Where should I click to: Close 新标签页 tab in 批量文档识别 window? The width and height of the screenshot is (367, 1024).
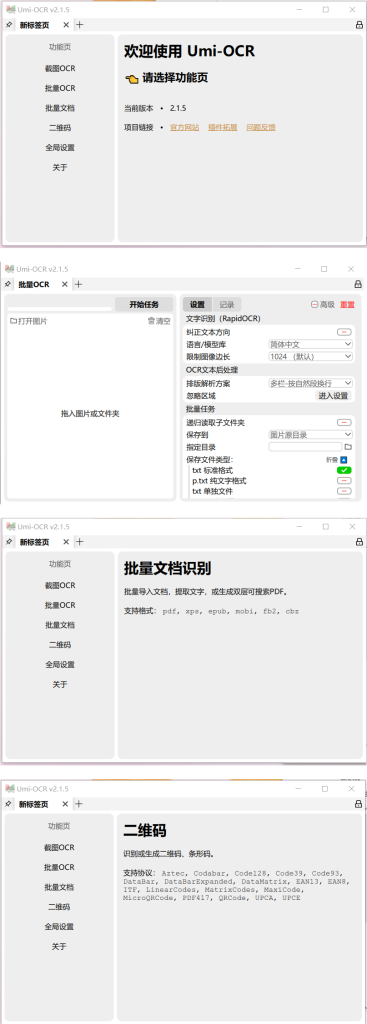(x=65, y=542)
